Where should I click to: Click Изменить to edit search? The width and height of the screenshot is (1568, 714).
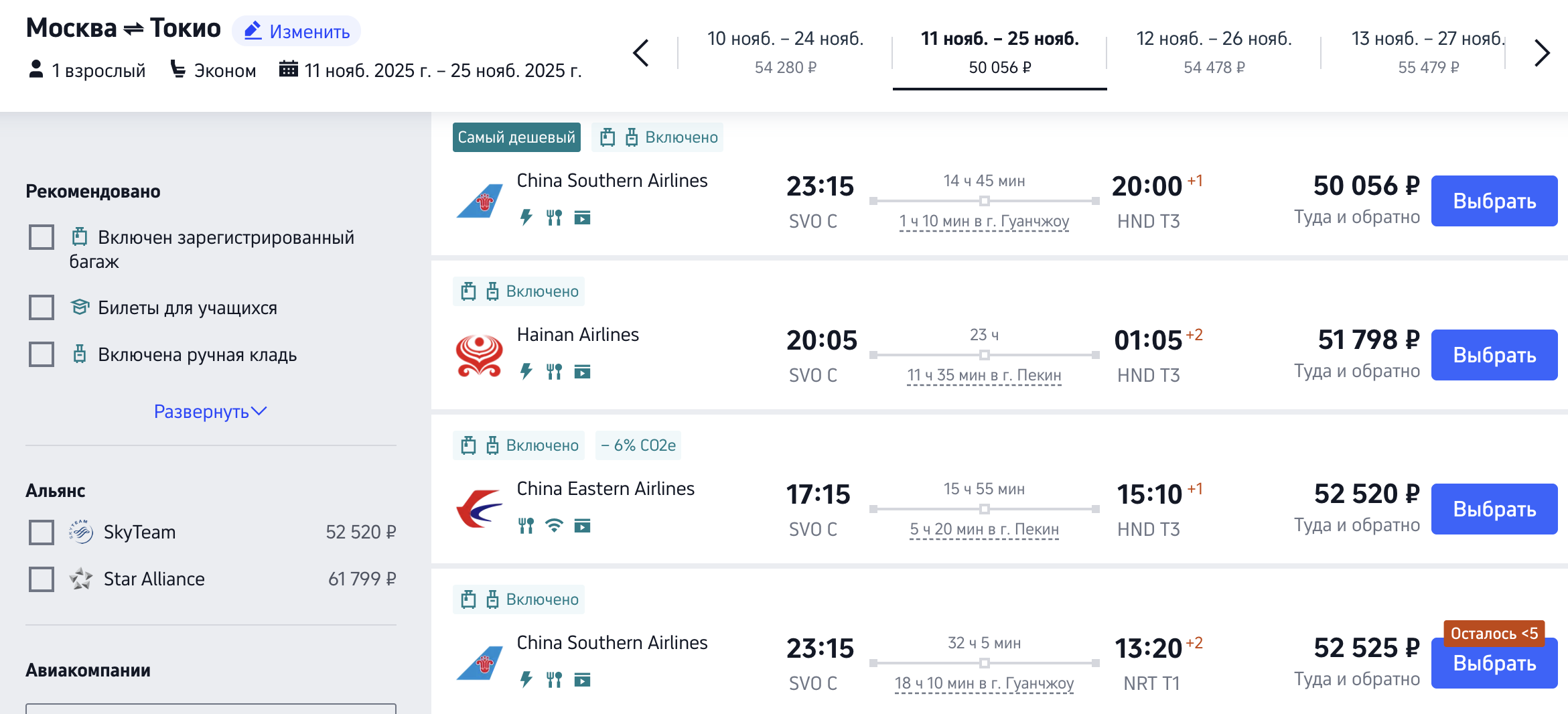[x=297, y=31]
